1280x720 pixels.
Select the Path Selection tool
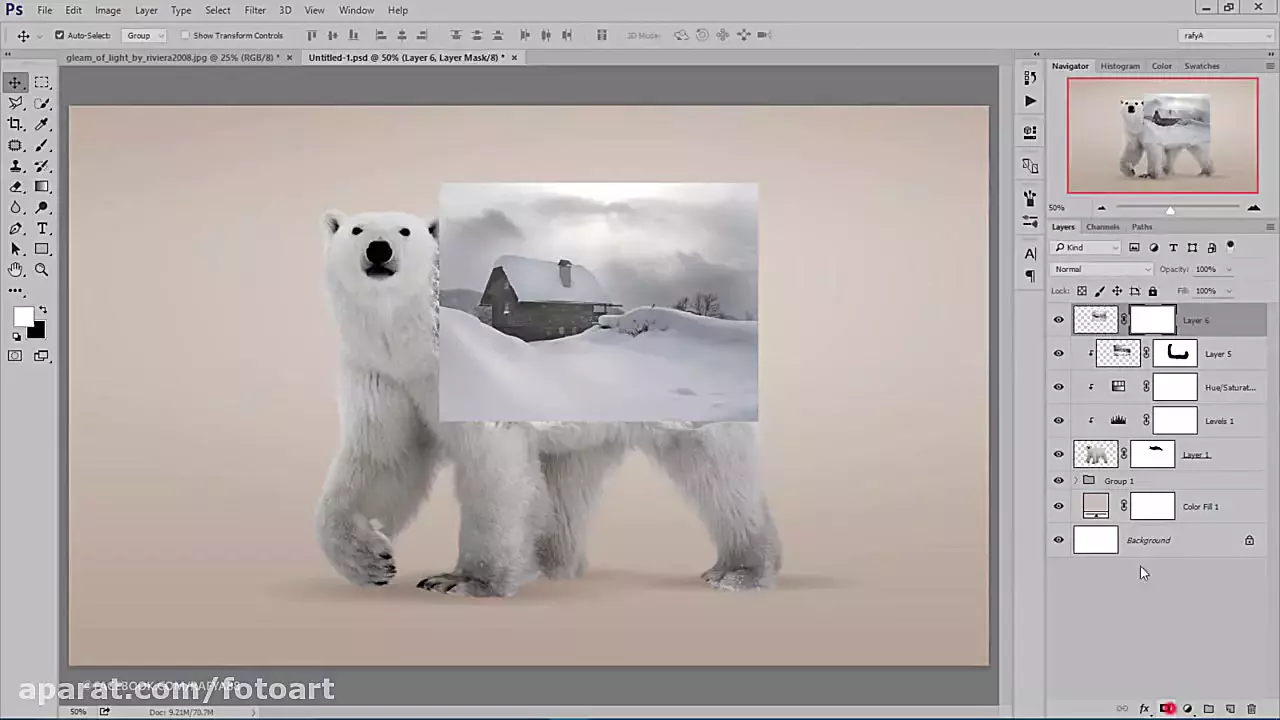click(x=16, y=249)
